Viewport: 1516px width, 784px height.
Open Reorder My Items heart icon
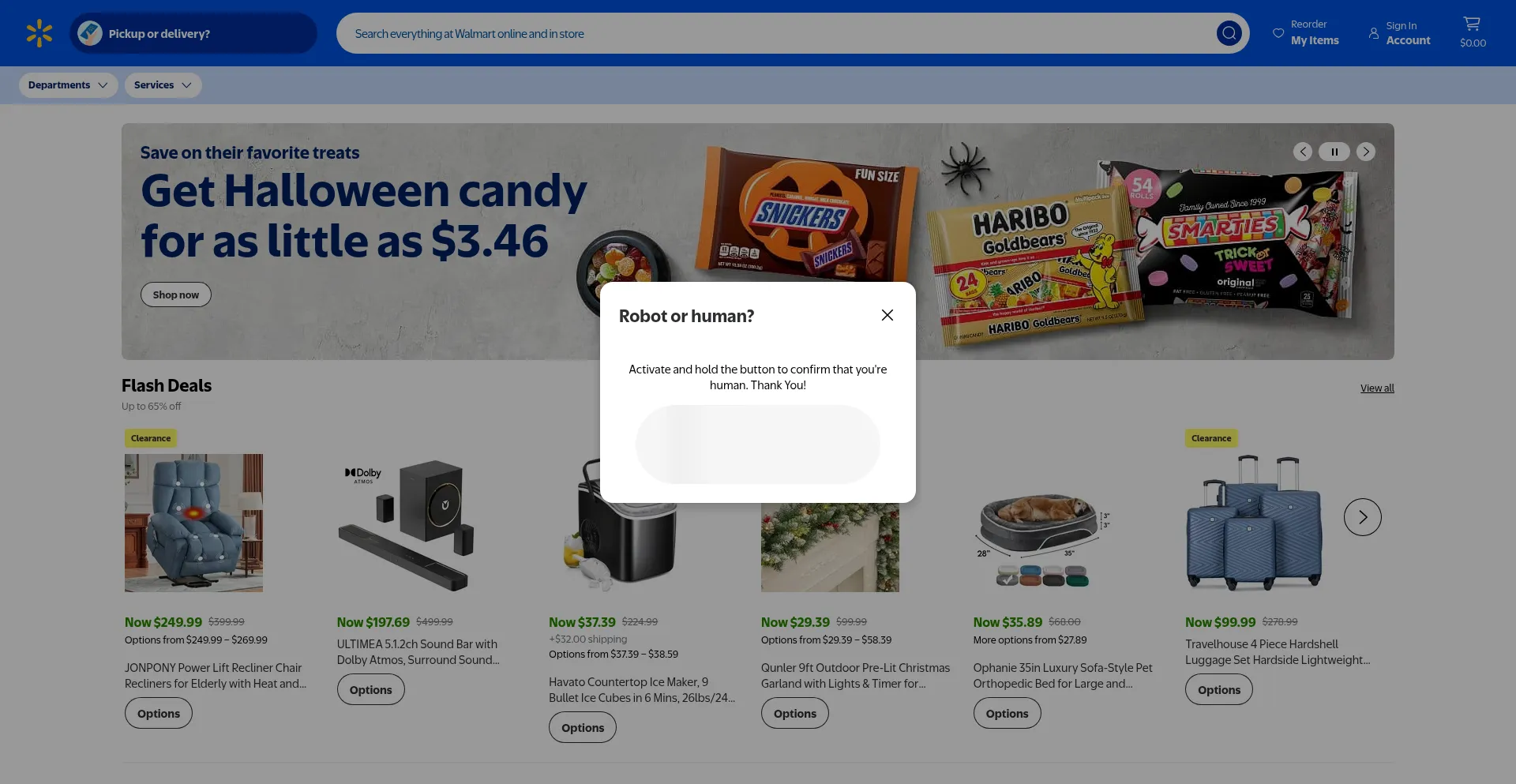(1278, 33)
